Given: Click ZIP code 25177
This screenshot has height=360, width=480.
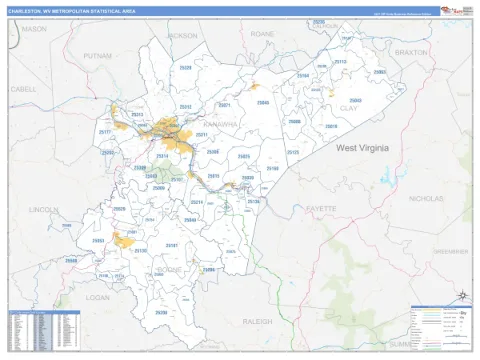Looking at the screenshot, I should coord(105,132).
